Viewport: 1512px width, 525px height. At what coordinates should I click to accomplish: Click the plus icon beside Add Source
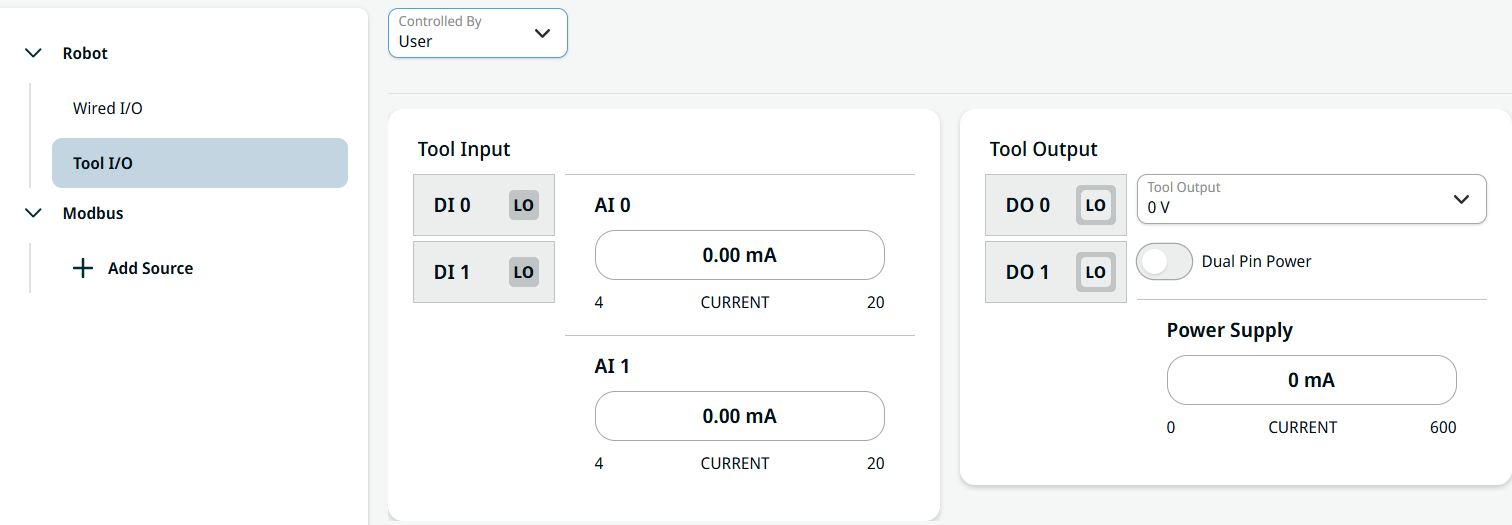pyautogui.click(x=84, y=268)
